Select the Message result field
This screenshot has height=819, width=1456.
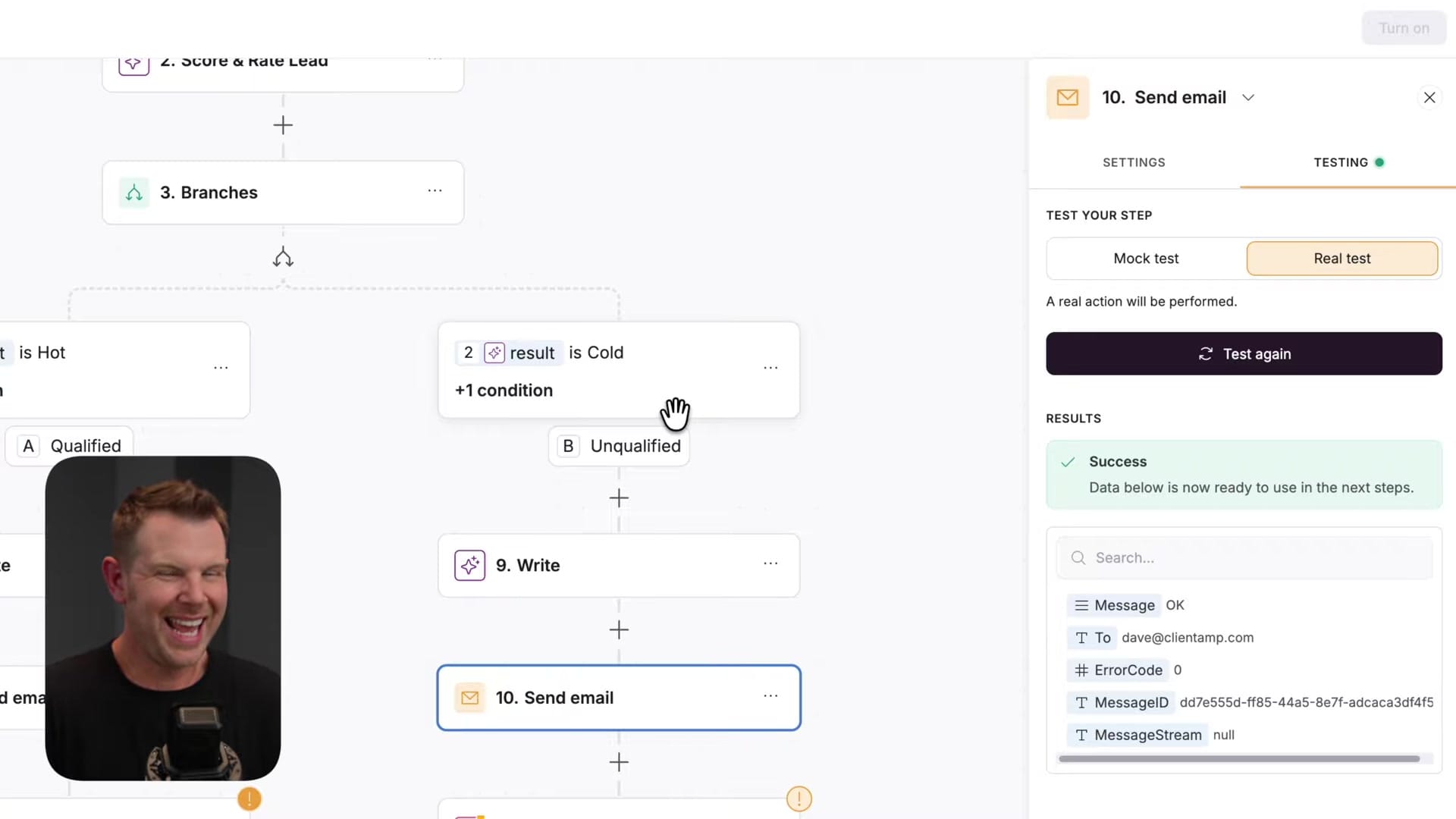click(1114, 605)
